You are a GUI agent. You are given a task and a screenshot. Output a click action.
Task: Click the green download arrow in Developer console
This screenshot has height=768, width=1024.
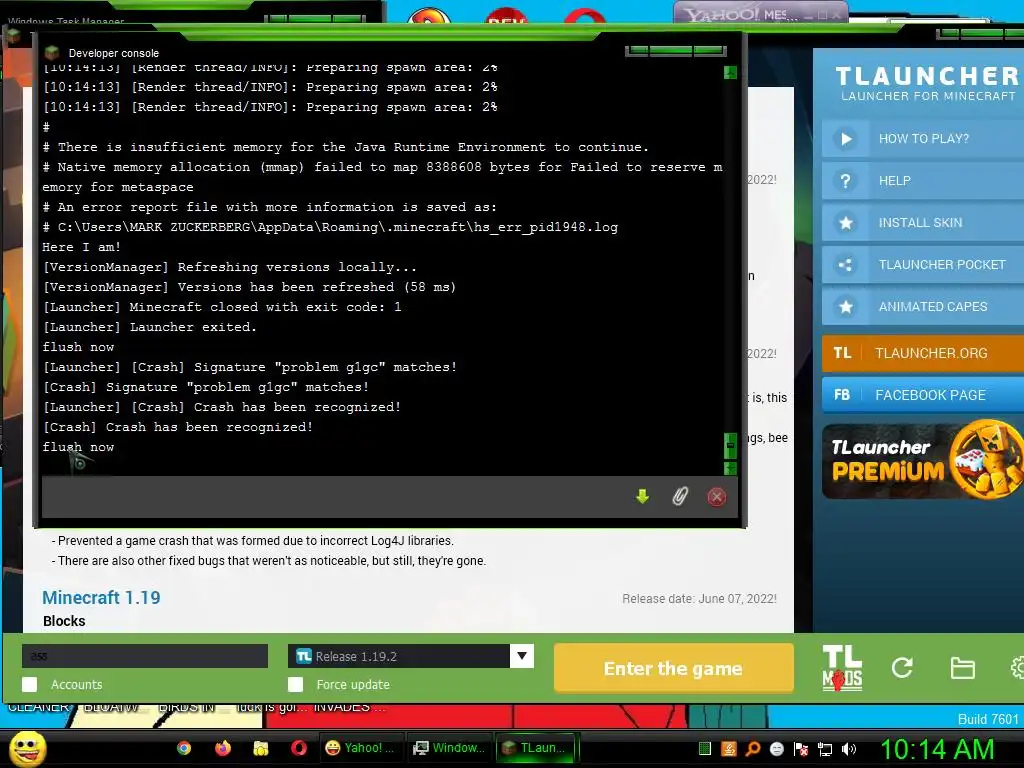(643, 497)
